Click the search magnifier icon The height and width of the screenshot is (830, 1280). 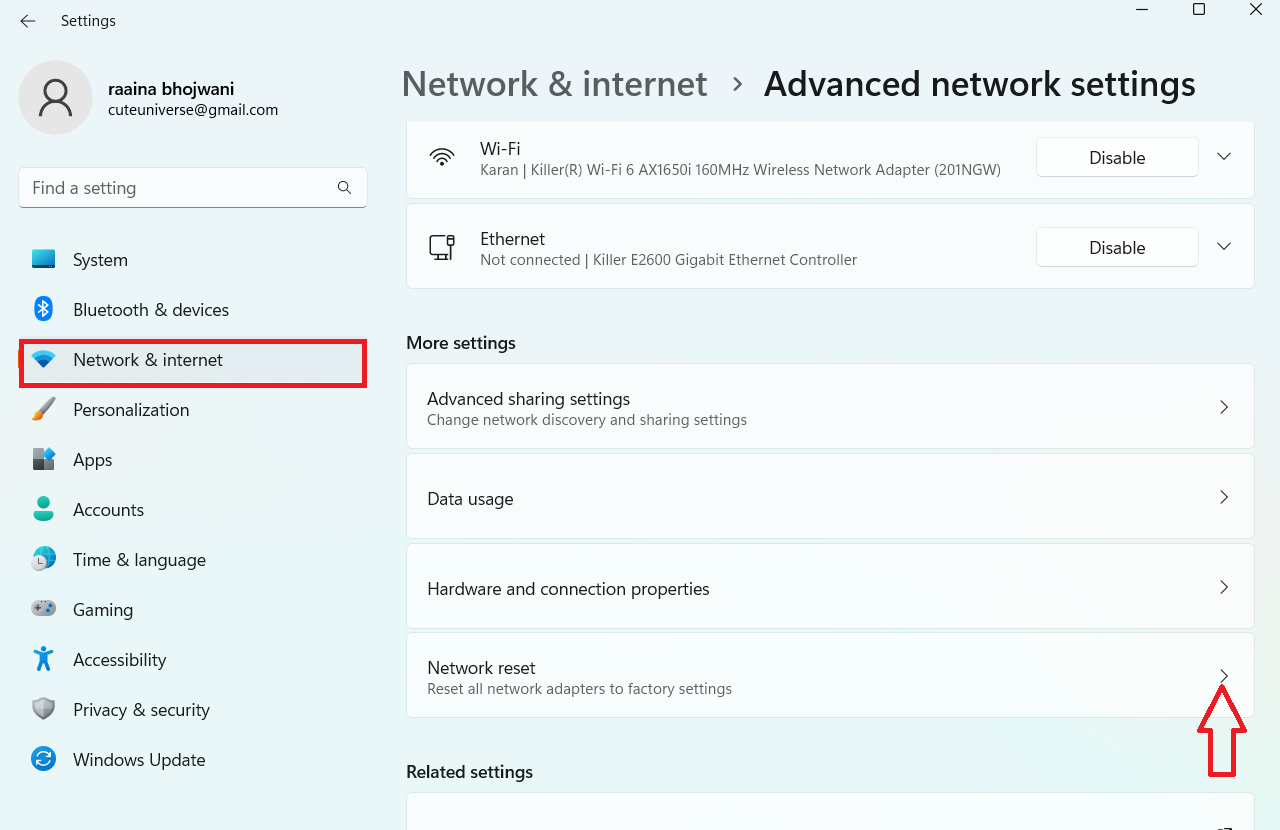[x=344, y=187]
